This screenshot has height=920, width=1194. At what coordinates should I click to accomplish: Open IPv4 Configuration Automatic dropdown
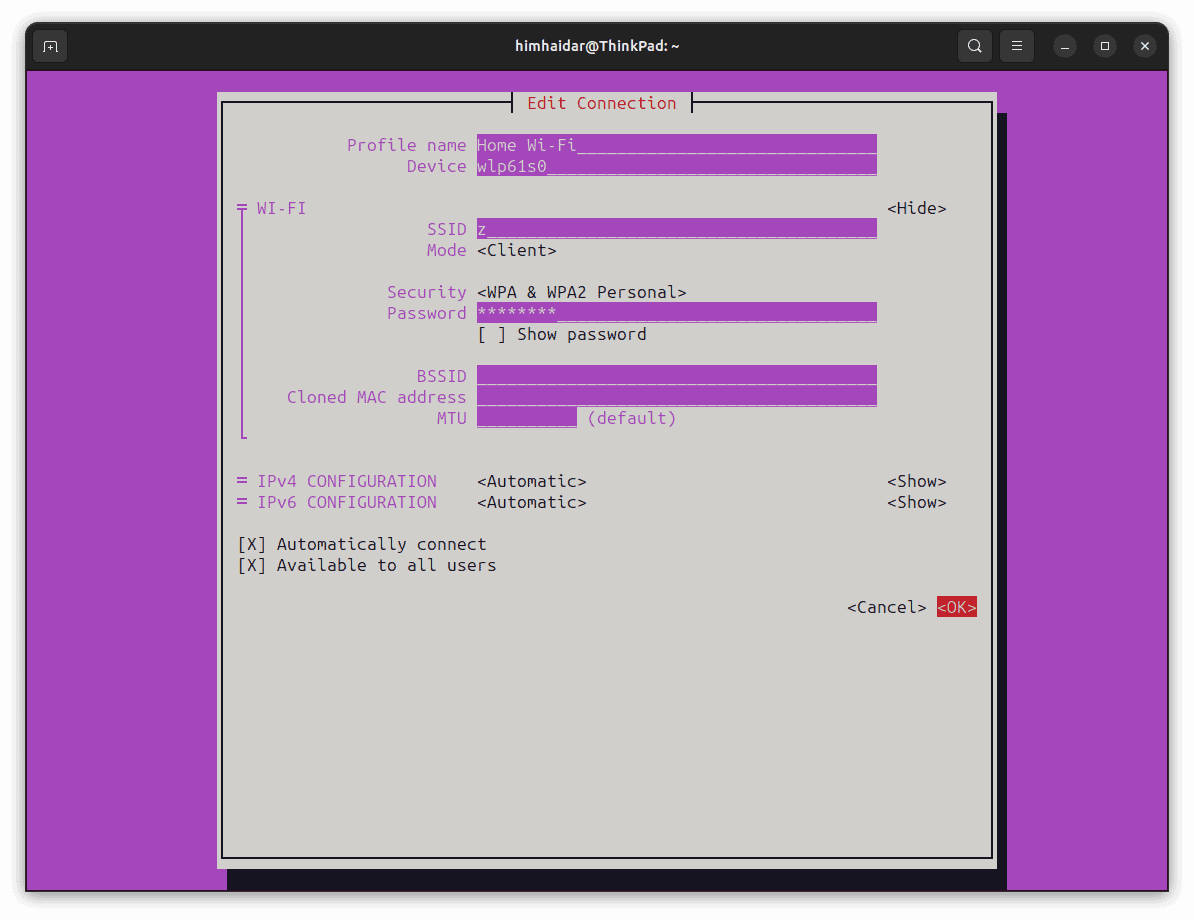[531, 481]
